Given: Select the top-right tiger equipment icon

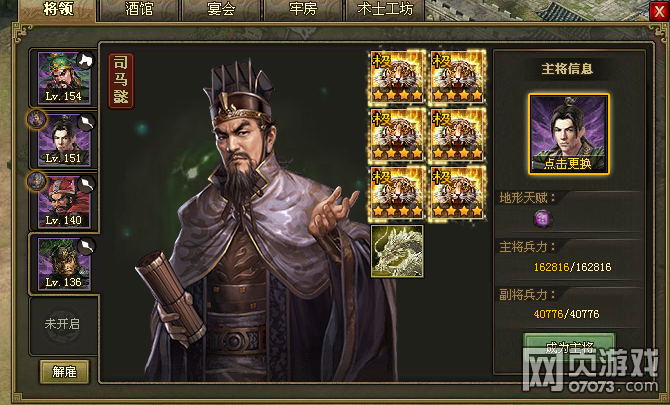Looking at the screenshot, I should pyautogui.click(x=457, y=77).
